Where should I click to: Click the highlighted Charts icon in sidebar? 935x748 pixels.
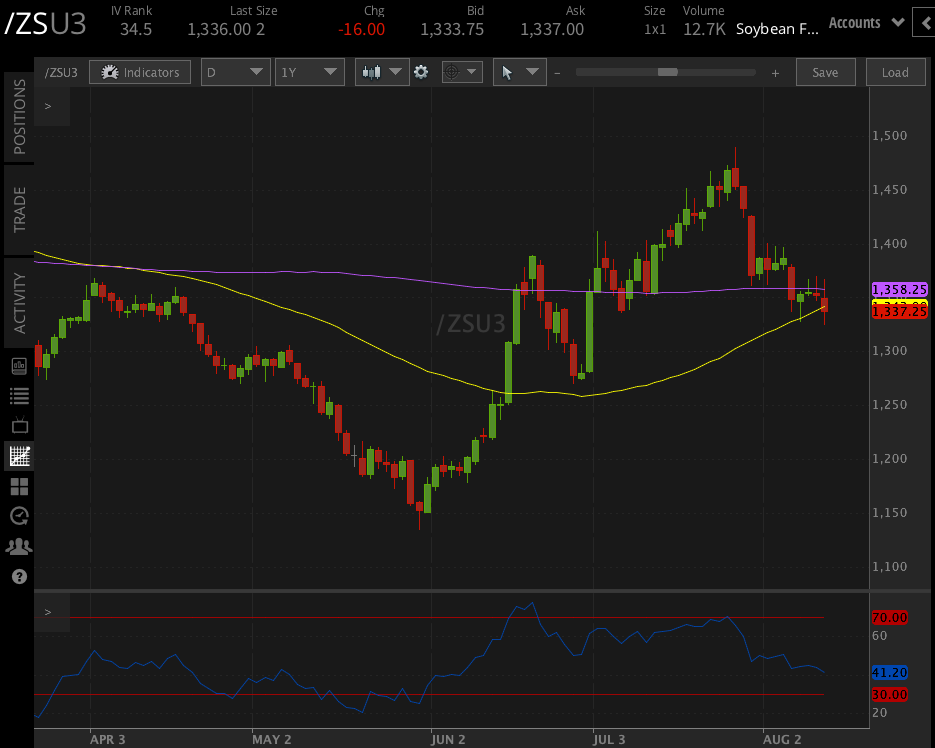click(x=19, y=455)
